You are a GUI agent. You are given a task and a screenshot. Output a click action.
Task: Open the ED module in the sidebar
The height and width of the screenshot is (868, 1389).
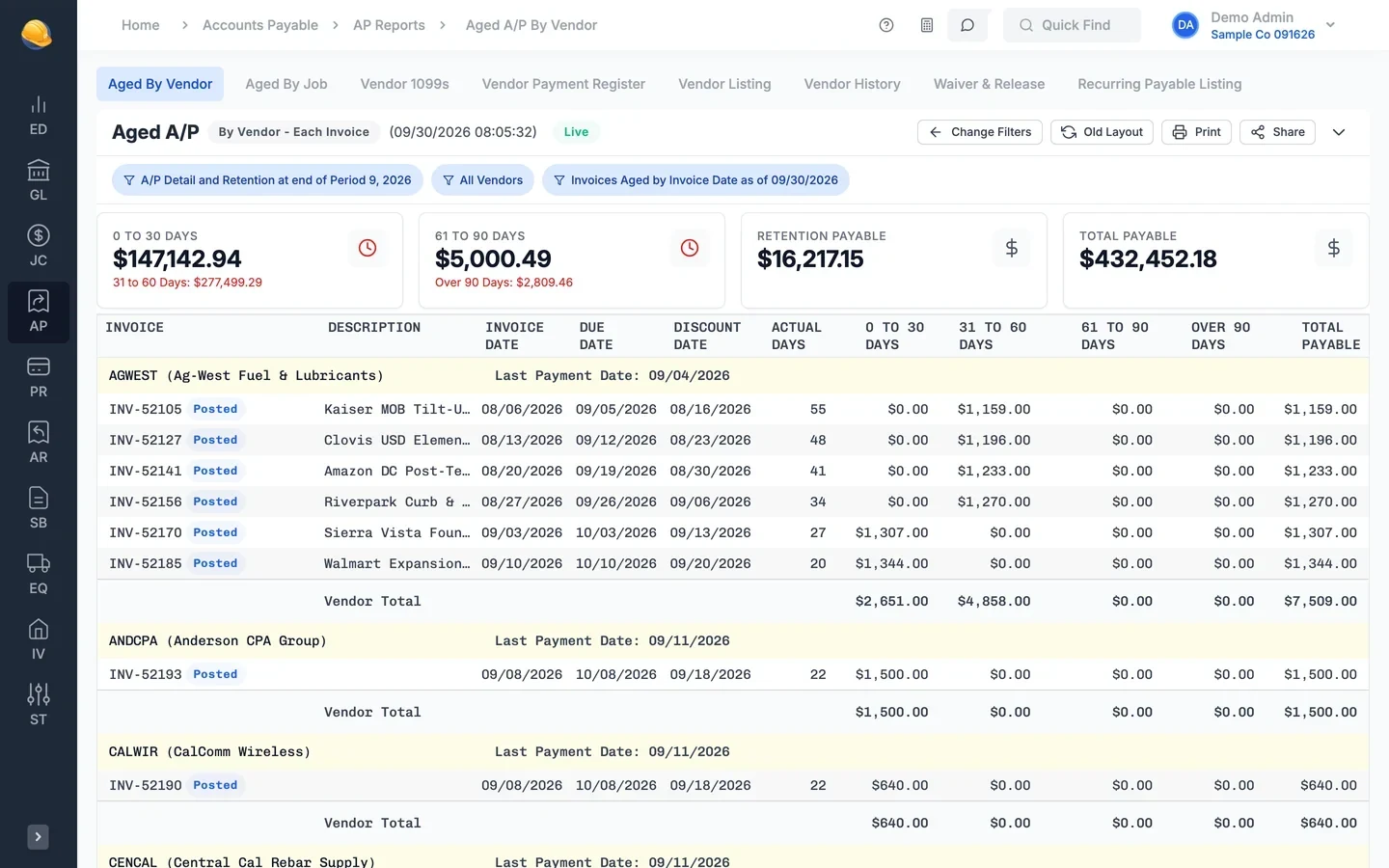pyautogui.click(x=39, y=116)
